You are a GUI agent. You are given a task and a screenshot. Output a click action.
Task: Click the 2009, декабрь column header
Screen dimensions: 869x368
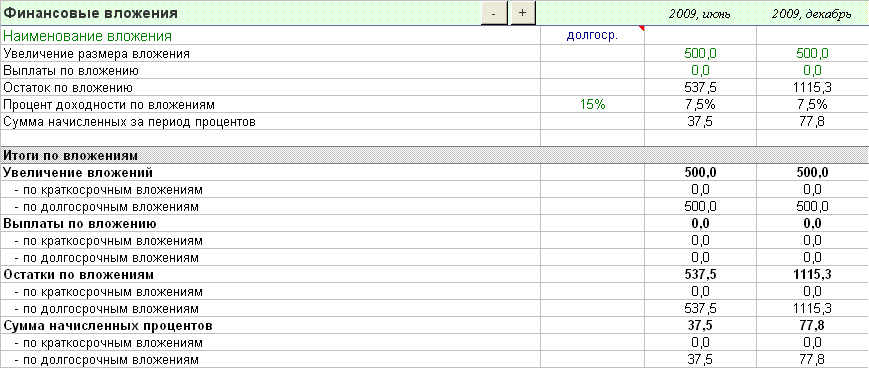(x=811, y=14)
